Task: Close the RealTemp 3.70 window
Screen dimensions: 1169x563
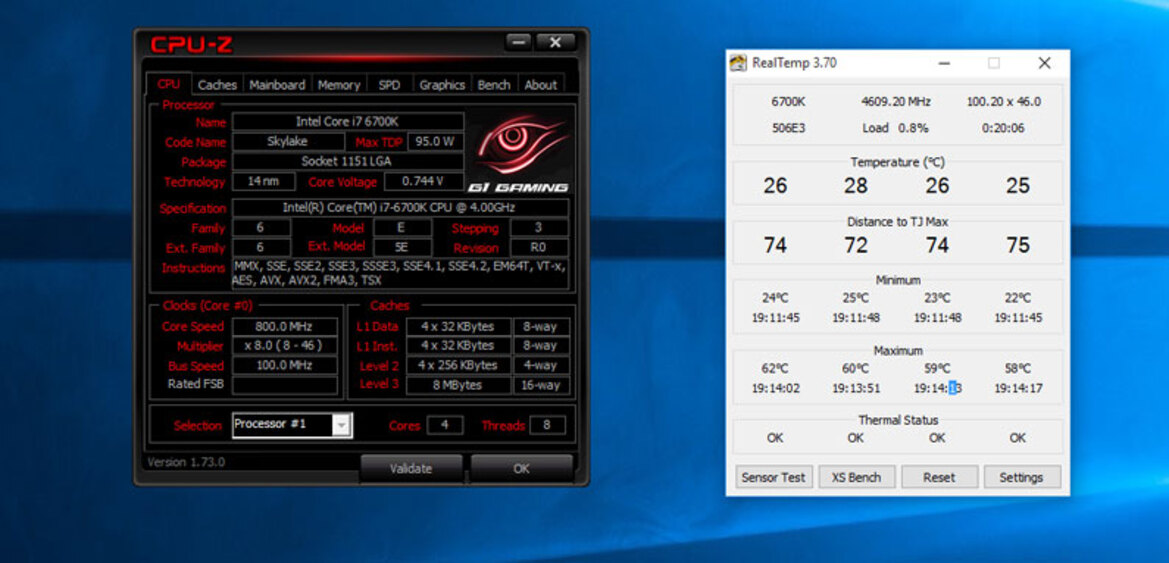Action: [x=1044, y=63]
